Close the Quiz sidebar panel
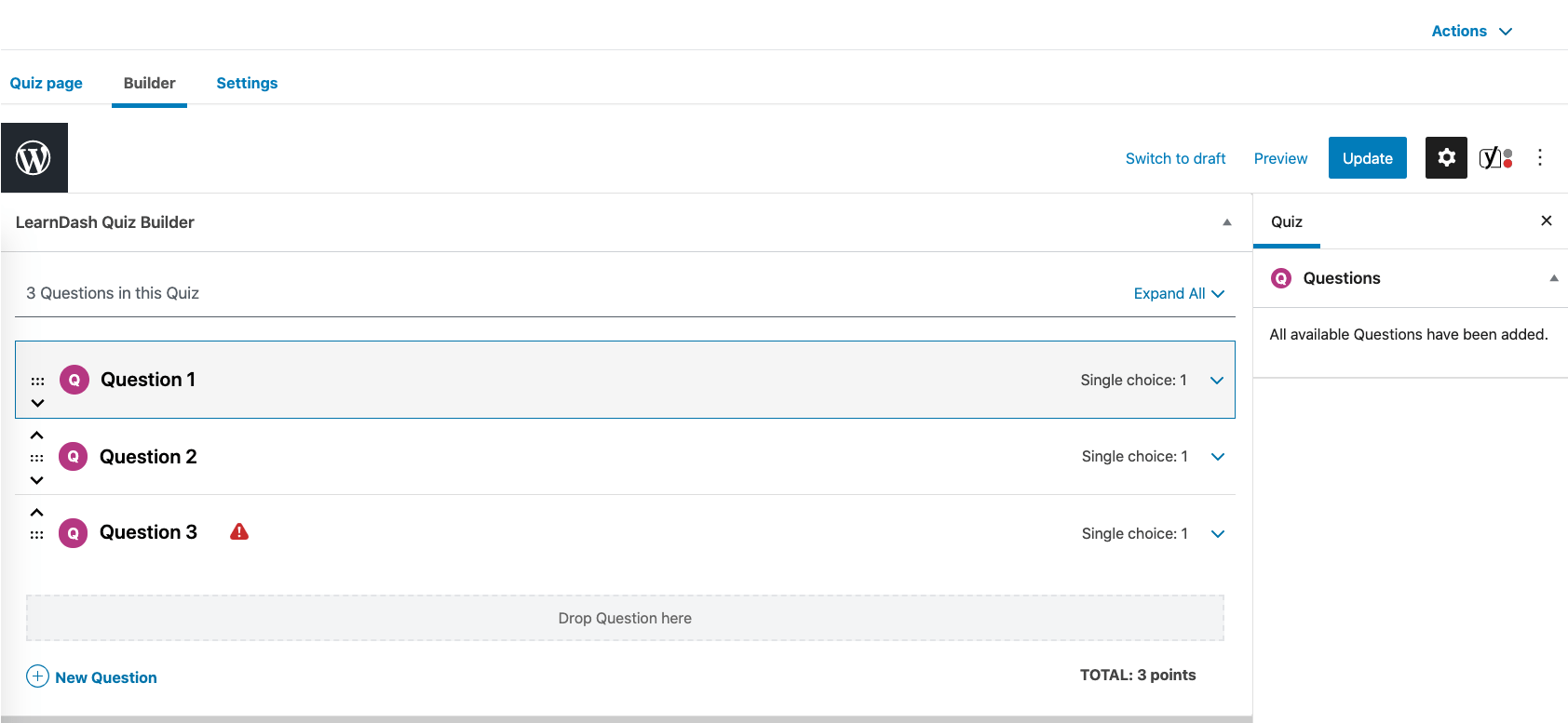Viewport: 1568px width, 723px height. [x=1547, y=221]
